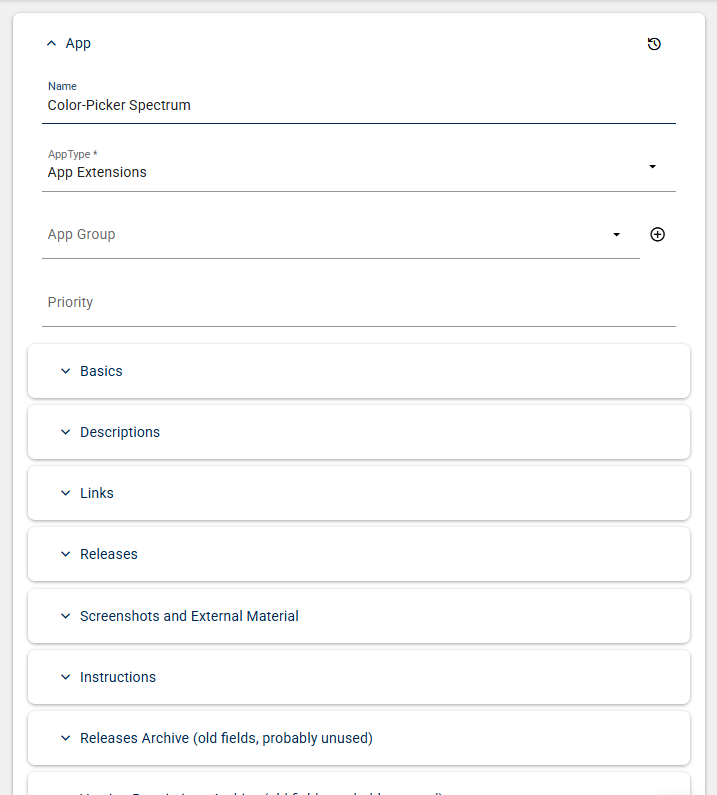
Task: Open the Basics panel header
Action: click(358, 371)
